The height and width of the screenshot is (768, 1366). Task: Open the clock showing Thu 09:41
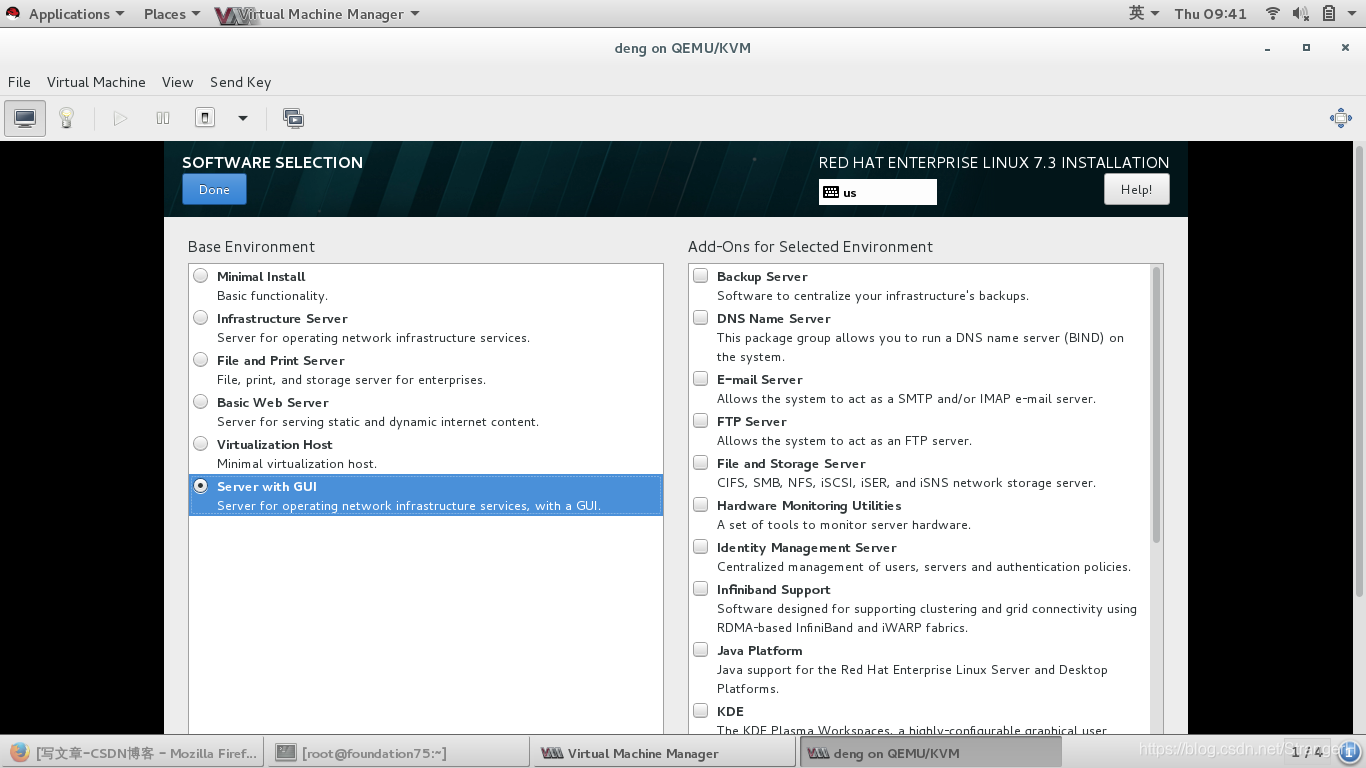[x=1210, y=14]
